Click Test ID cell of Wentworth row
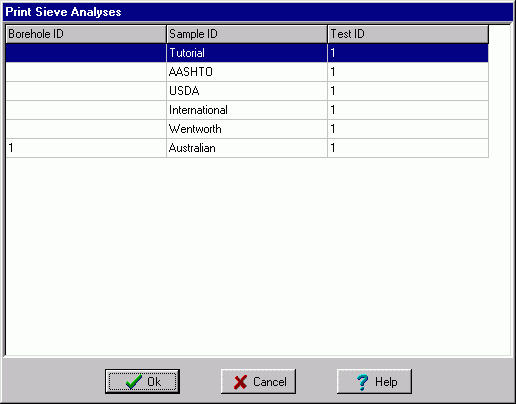Viewport: 516px width, 404px height. [408, 129]
